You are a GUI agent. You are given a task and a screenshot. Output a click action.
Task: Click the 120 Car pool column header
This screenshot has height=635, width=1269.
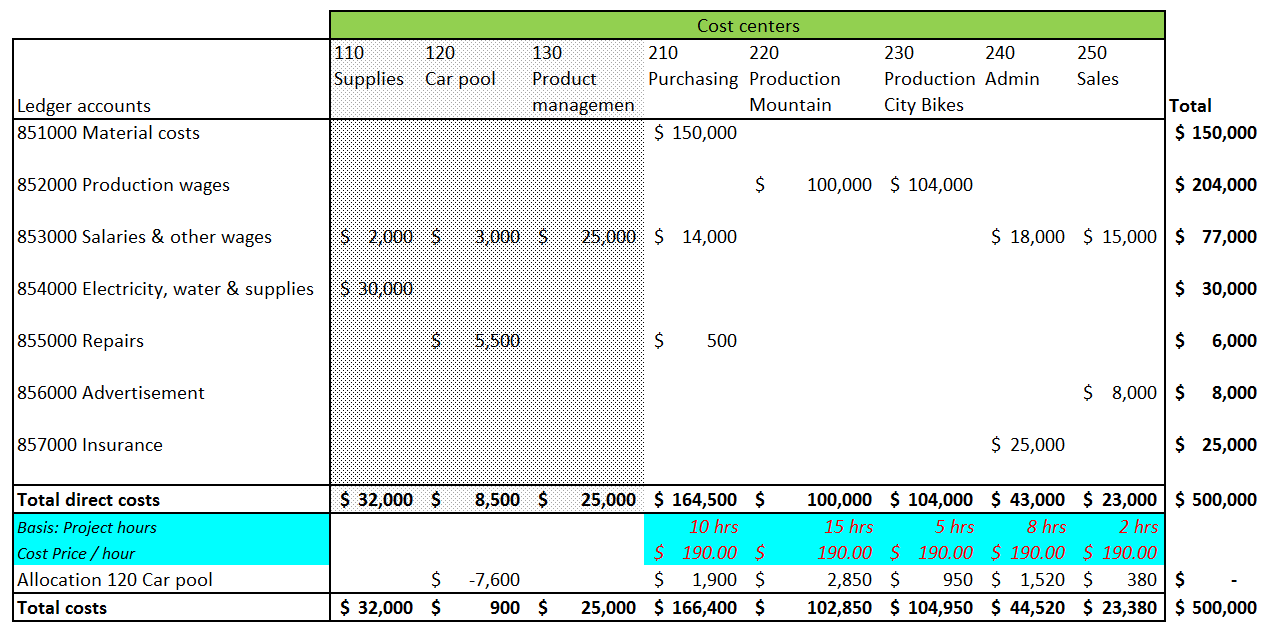coord(460,67)
